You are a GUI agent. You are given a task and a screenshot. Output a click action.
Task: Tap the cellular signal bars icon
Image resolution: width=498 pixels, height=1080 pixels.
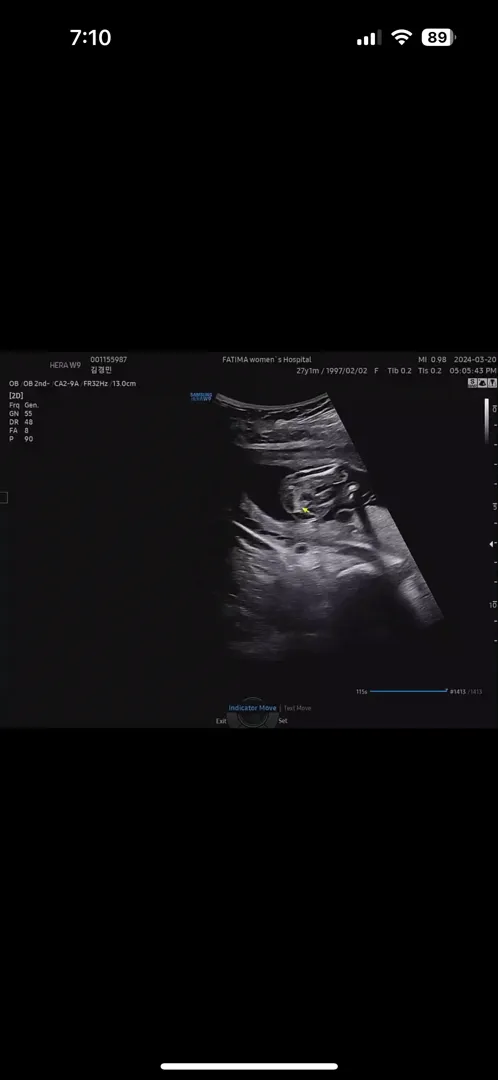369,38
